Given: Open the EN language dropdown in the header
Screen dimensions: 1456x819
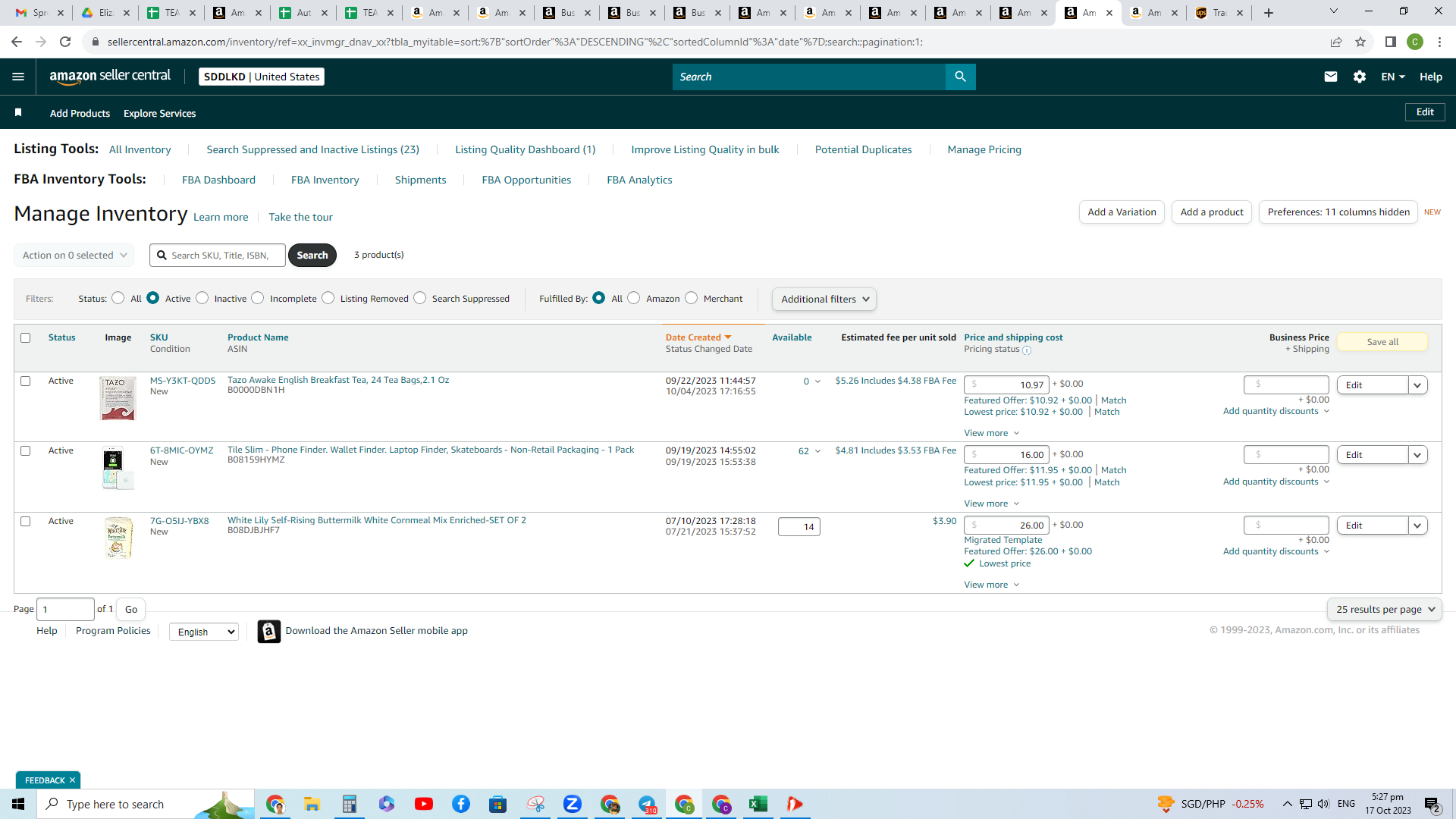Looking at the screenshot, I should pos(1393,77).
